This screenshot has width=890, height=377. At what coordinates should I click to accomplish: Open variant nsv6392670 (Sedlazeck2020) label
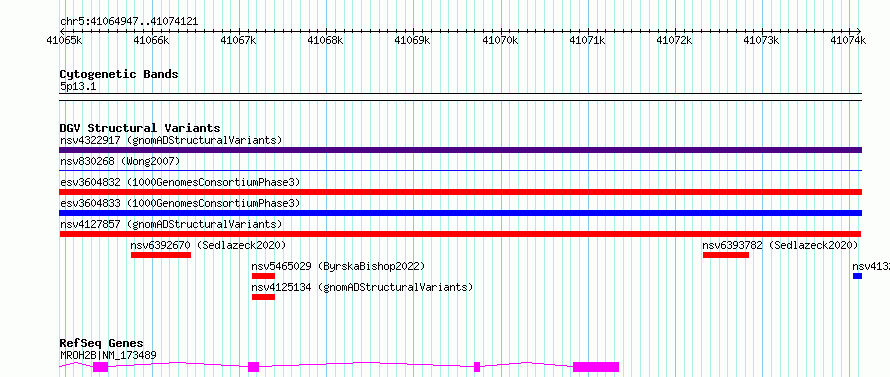pyautogui.click(x=208, y=245)
